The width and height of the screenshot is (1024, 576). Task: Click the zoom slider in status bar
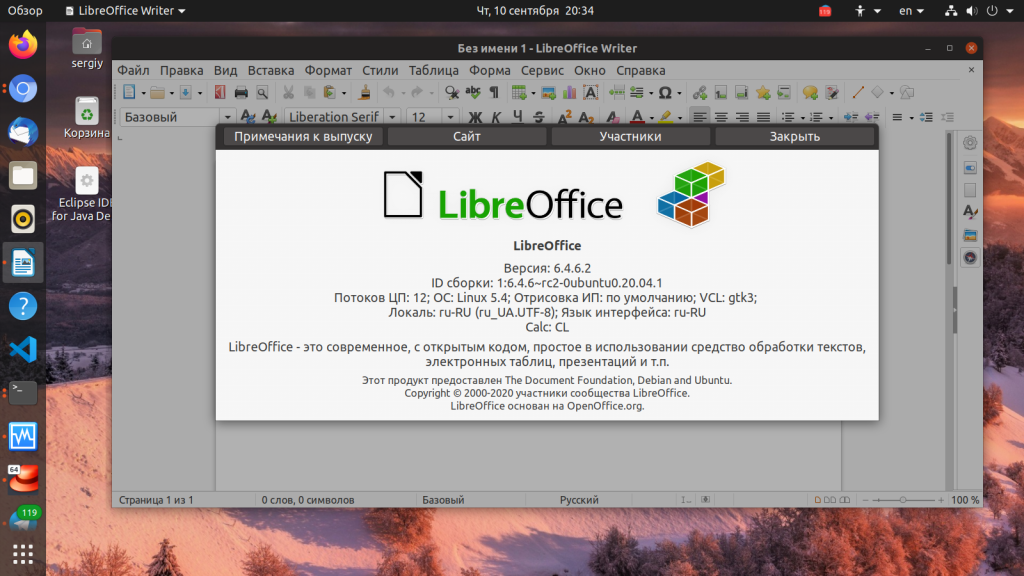coord(903,499)
